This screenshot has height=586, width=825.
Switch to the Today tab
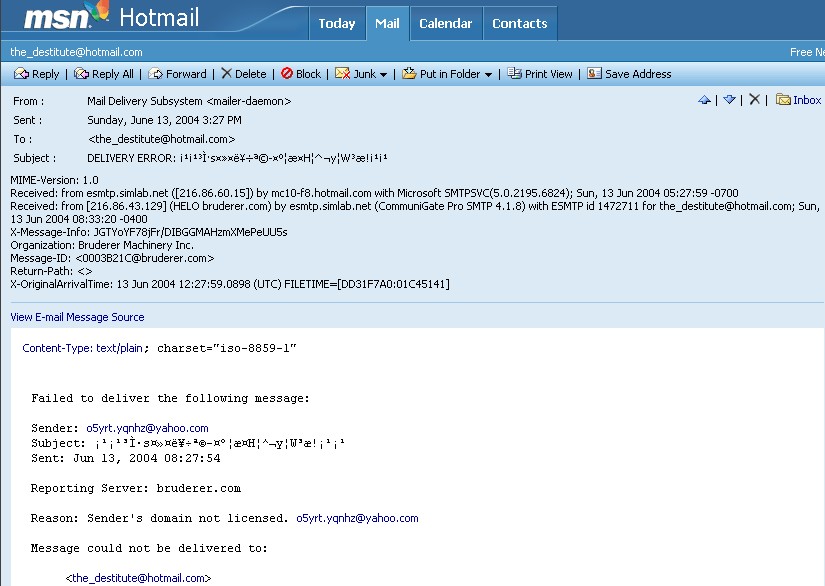(x=337, y=23)
